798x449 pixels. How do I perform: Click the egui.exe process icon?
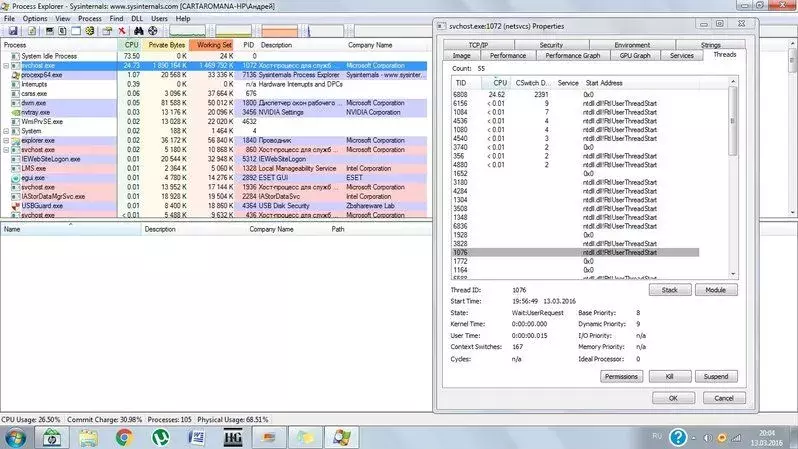click(x=16, y=178)
